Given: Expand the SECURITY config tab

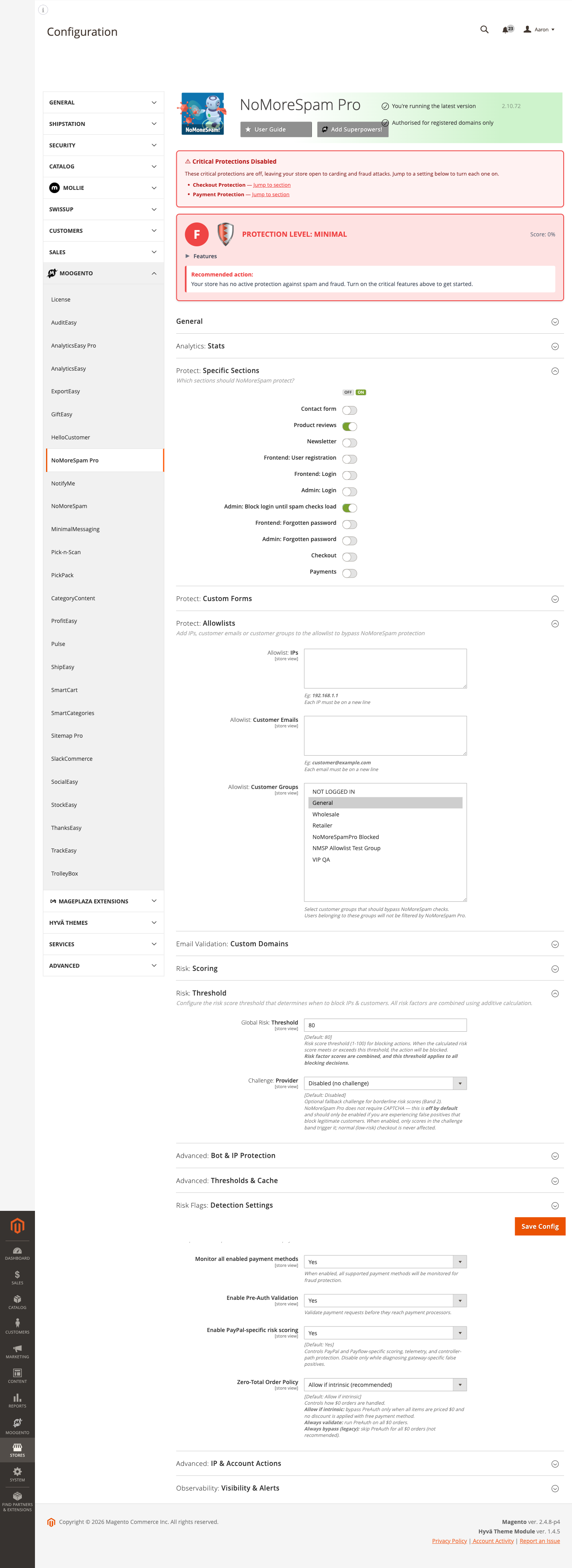Looking at the screenshot, I should 103,145.
